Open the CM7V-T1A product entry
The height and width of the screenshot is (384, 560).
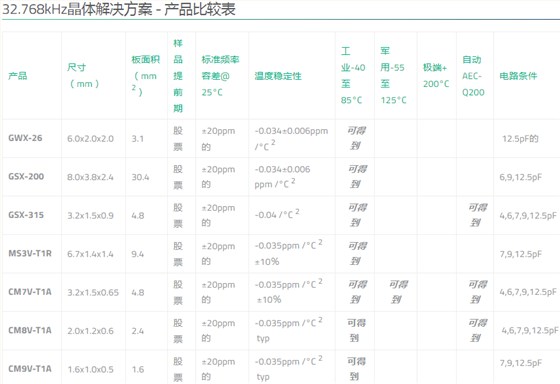30,292
